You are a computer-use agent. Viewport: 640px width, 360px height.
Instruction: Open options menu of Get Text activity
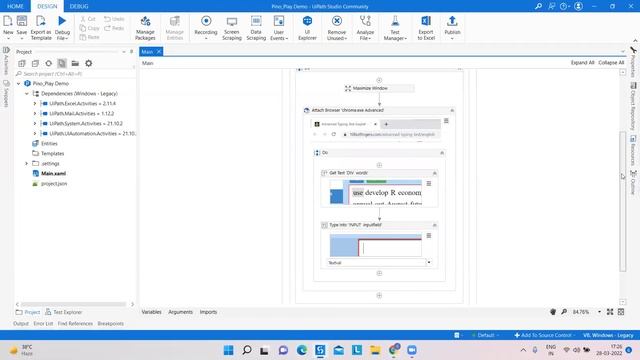pos(429,184)
